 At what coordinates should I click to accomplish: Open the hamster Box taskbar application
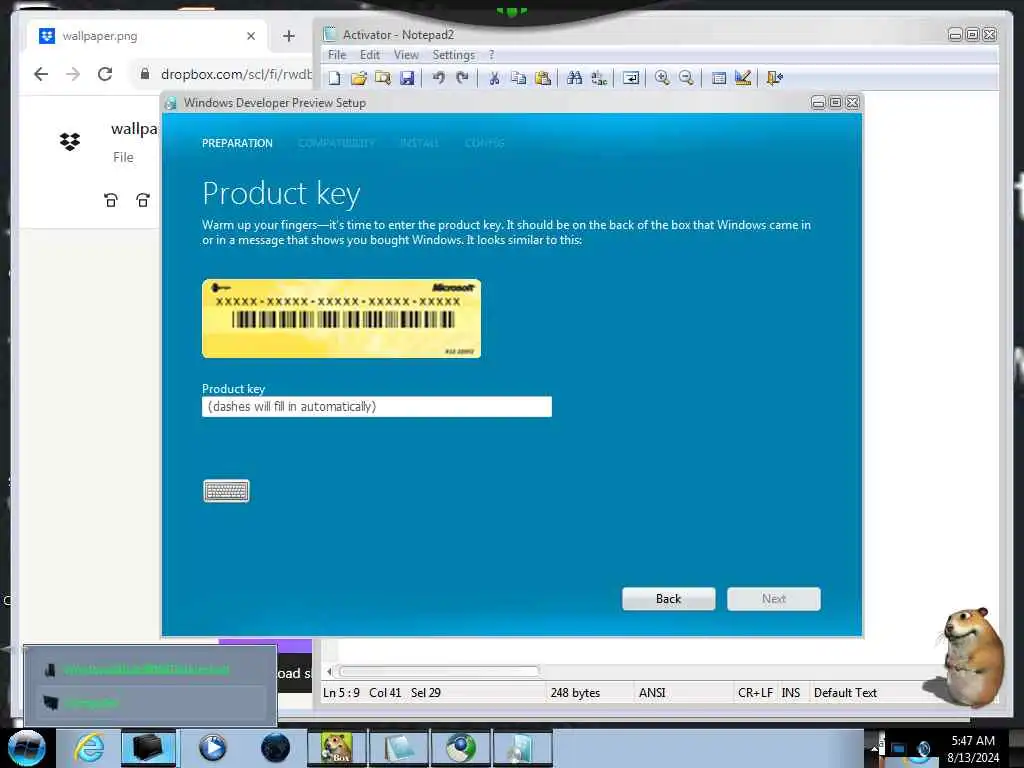click(337, 748)
